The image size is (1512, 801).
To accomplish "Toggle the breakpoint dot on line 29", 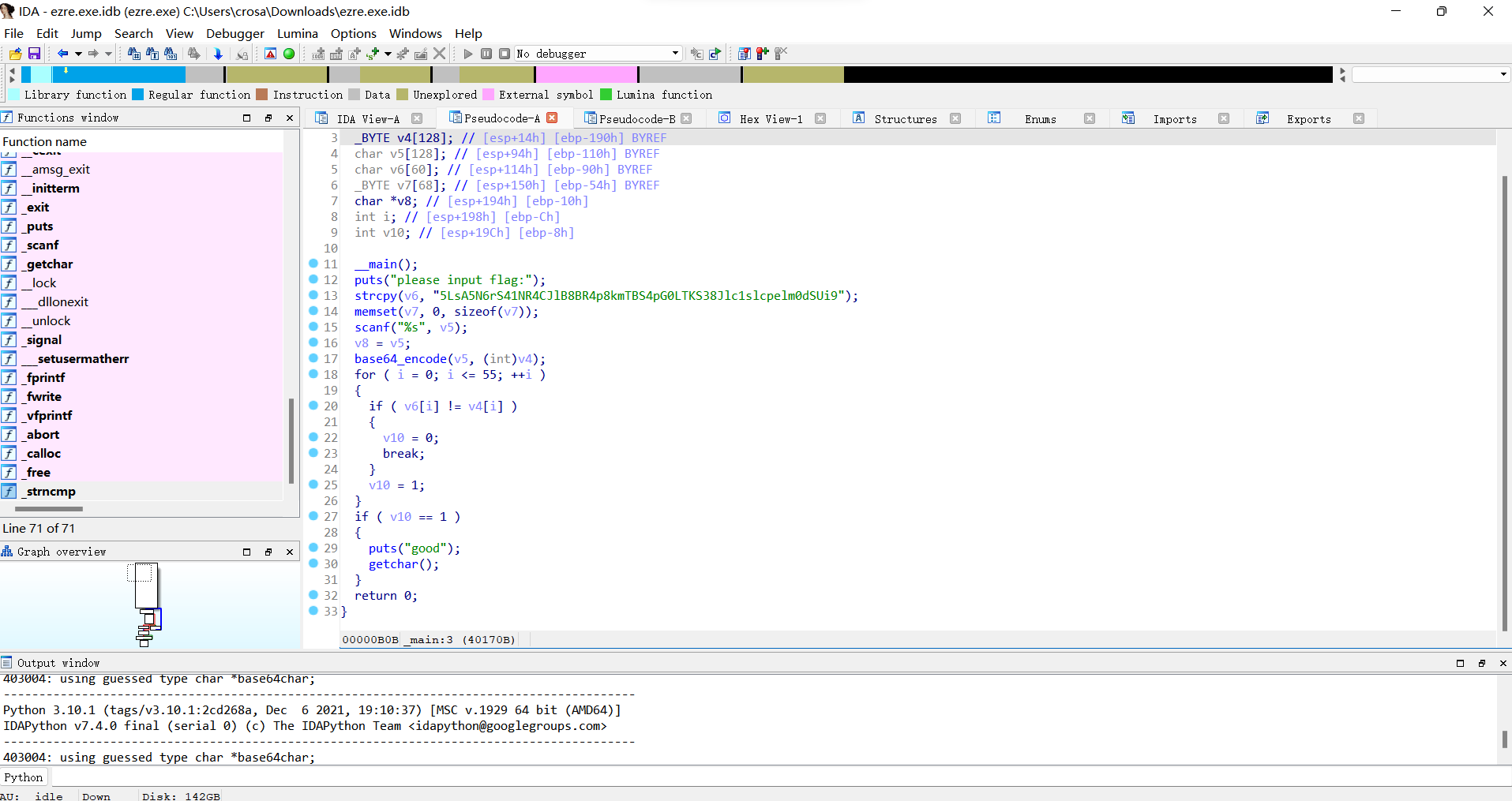I will [x=313, y=548].
